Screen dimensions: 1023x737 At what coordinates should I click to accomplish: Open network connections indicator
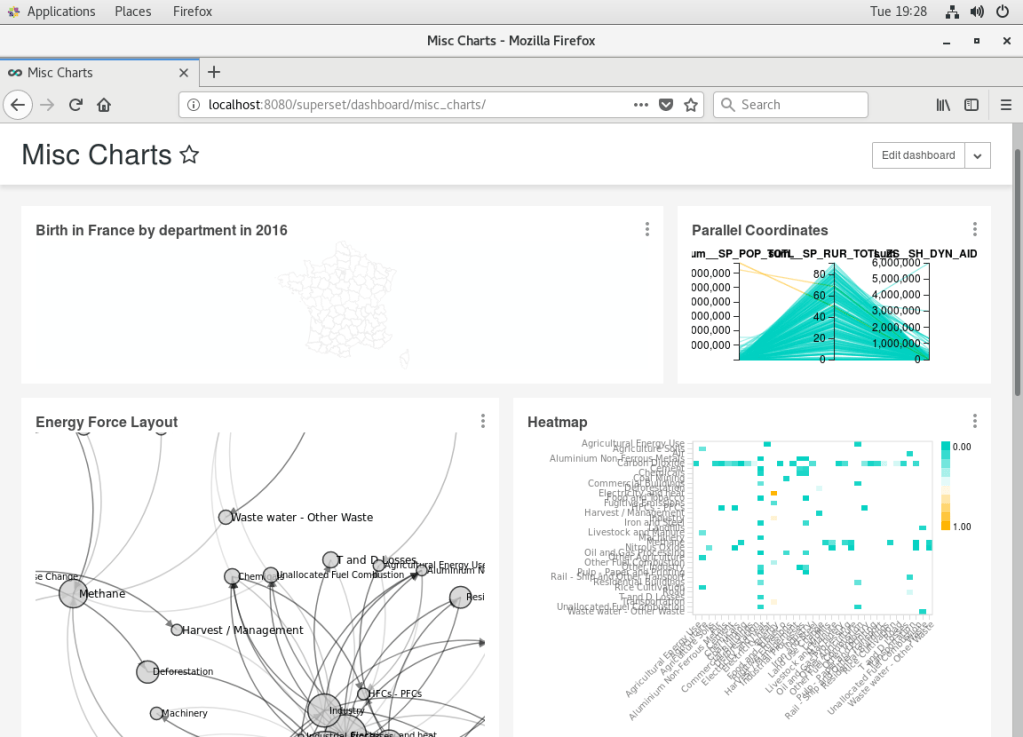click(x=952, y=11)
